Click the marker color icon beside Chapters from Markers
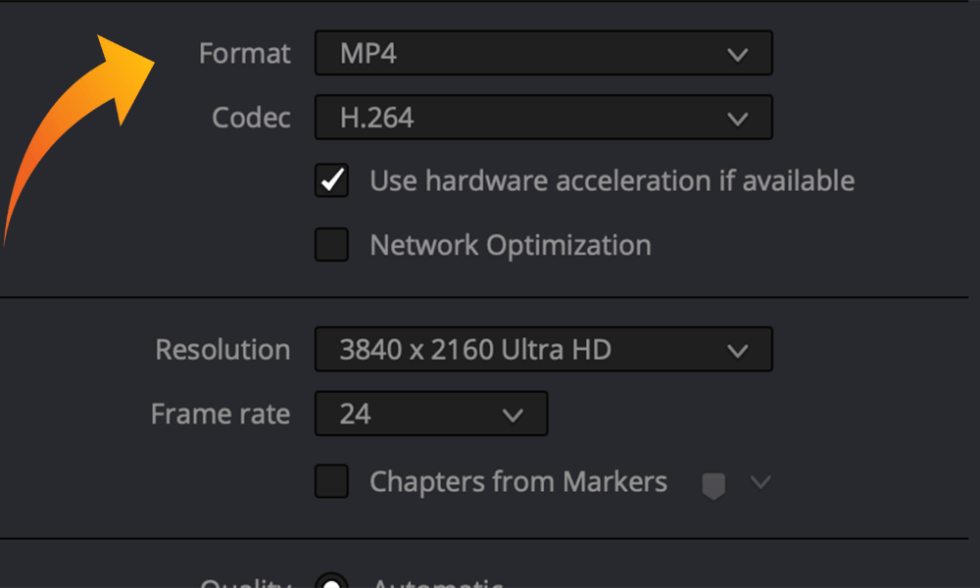Screen dimensions: 980x588 pyautogui.click(x=713, y=482)
